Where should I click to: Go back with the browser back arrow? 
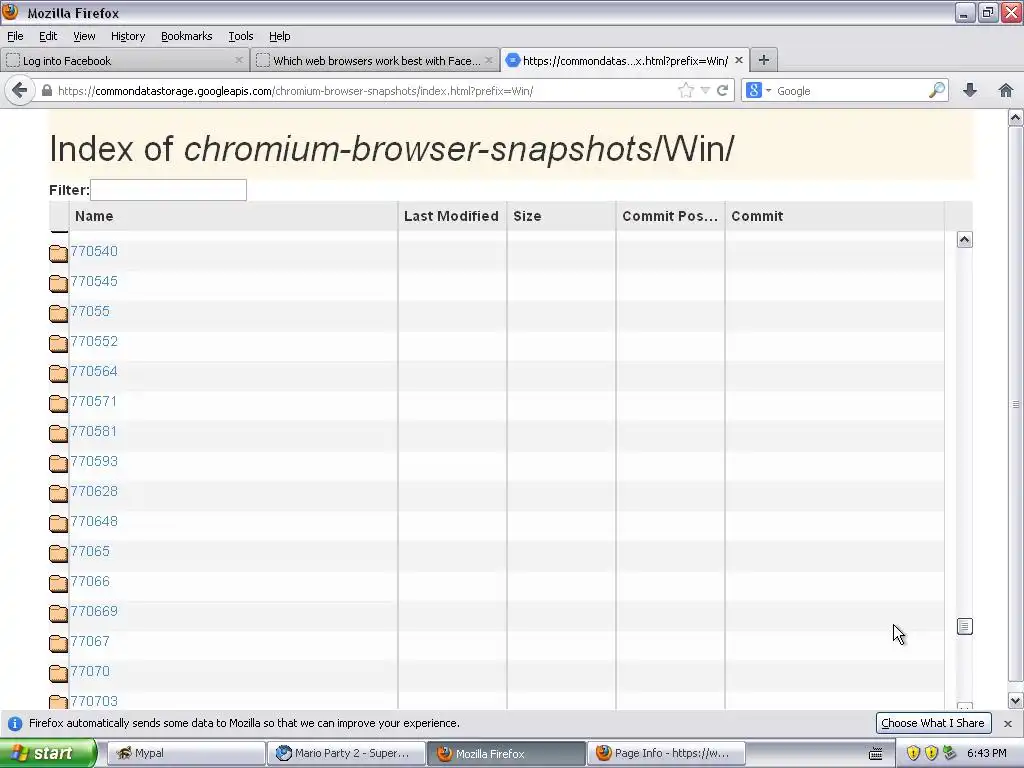pos(20,90)
